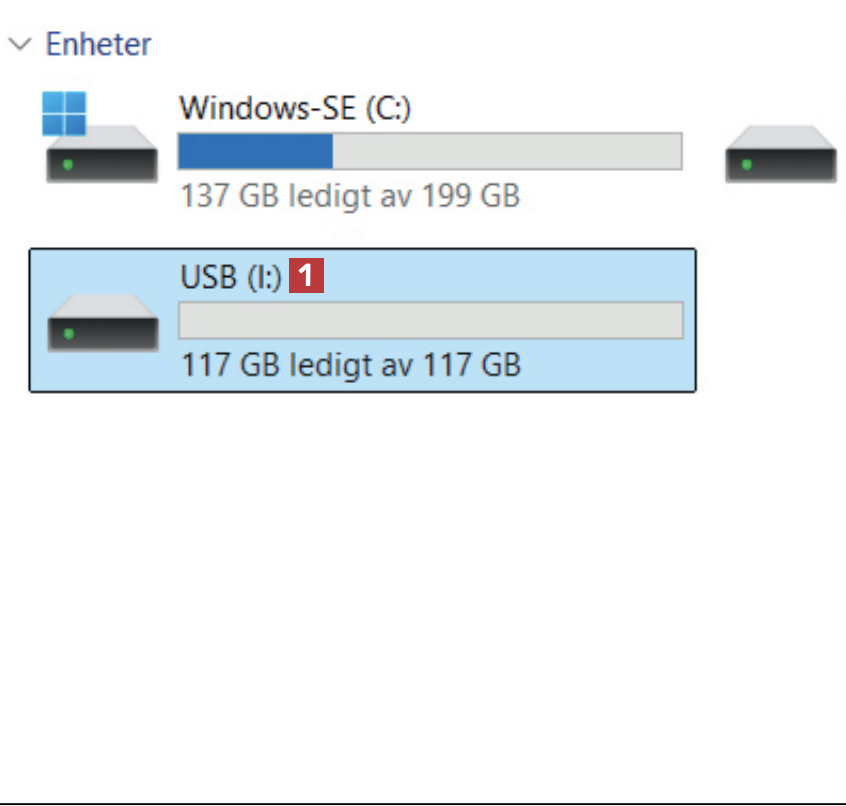846x806 pixels.
Task: Click the red number 1 badge
Action: (307, 277)
